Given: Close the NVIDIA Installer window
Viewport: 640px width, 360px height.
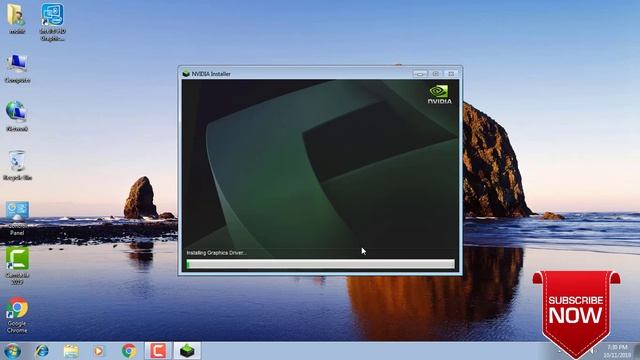Looking at the screenshot, I should (x=451, y=73).
